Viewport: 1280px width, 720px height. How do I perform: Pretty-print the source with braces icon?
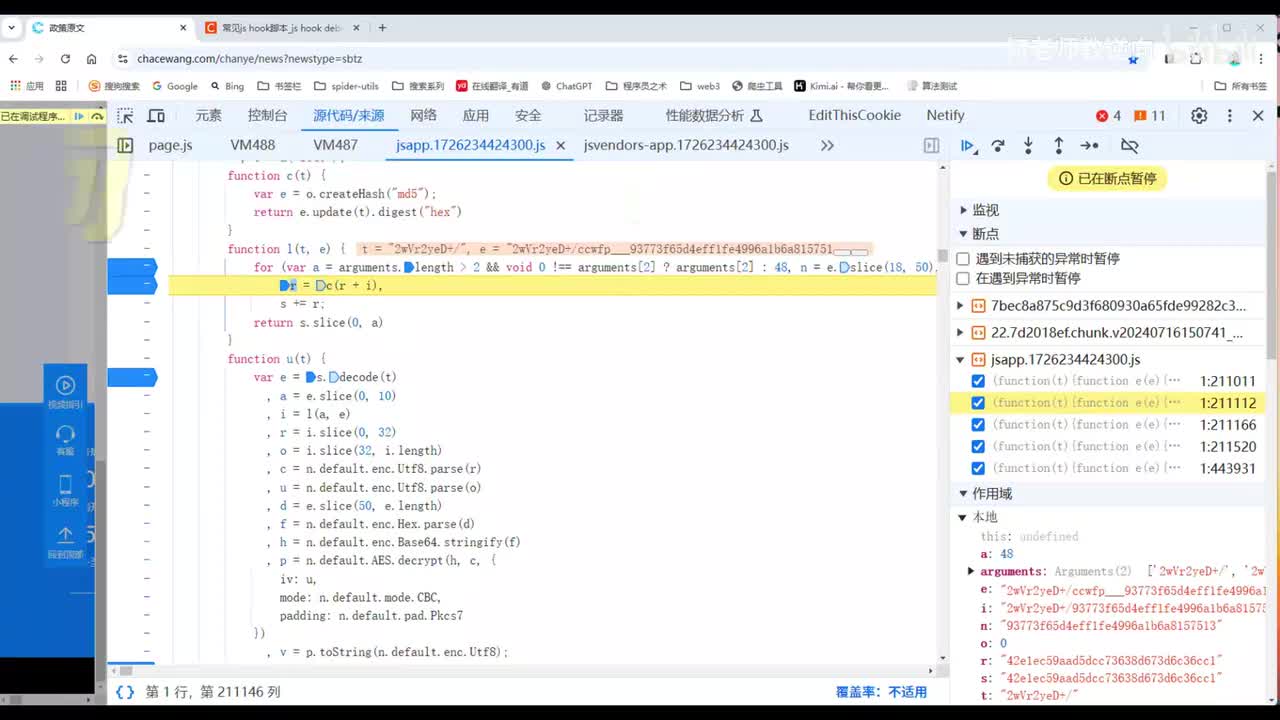[125, 692]
